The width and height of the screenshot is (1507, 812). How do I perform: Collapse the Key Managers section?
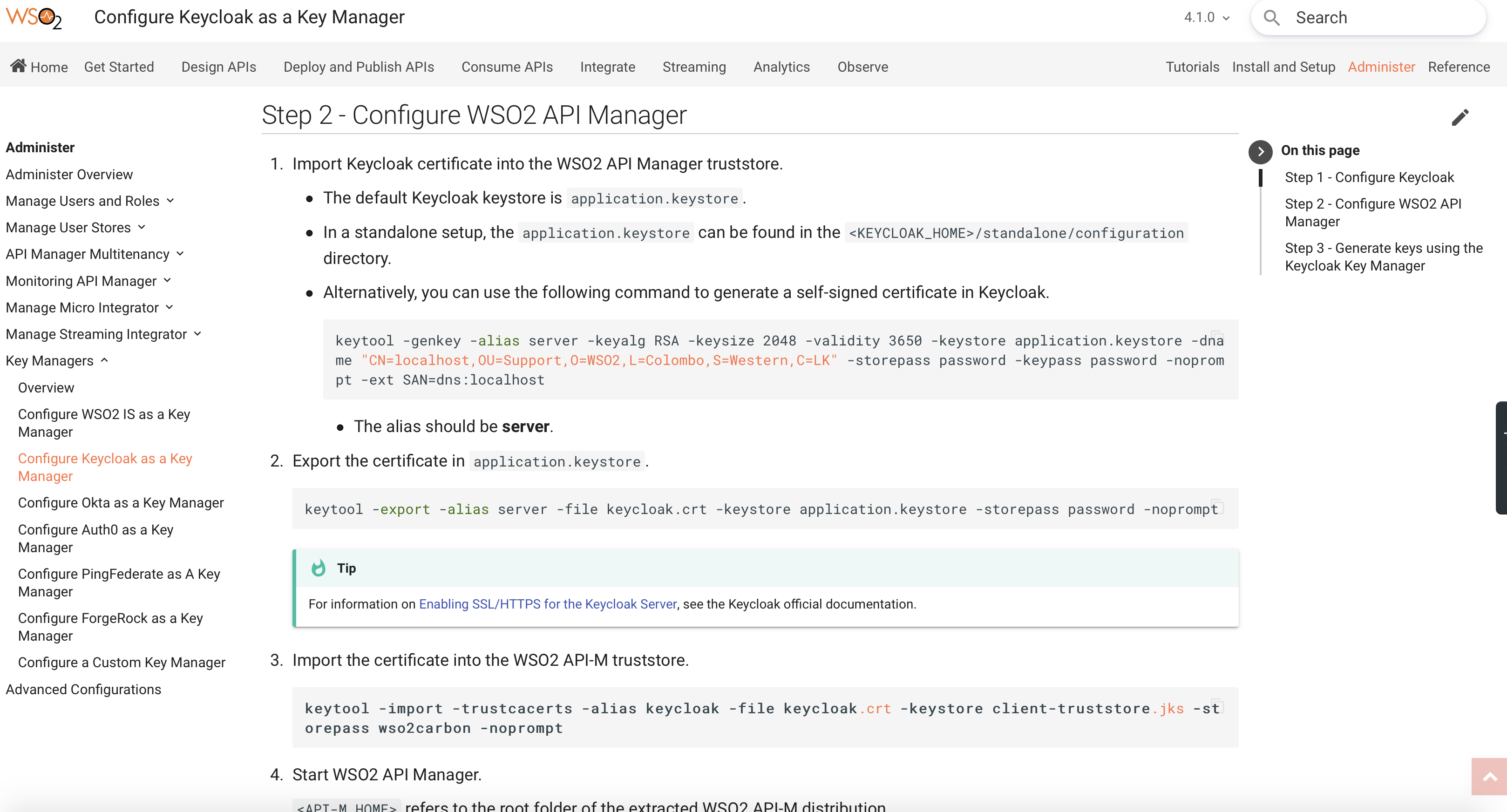tap(105, 361)
